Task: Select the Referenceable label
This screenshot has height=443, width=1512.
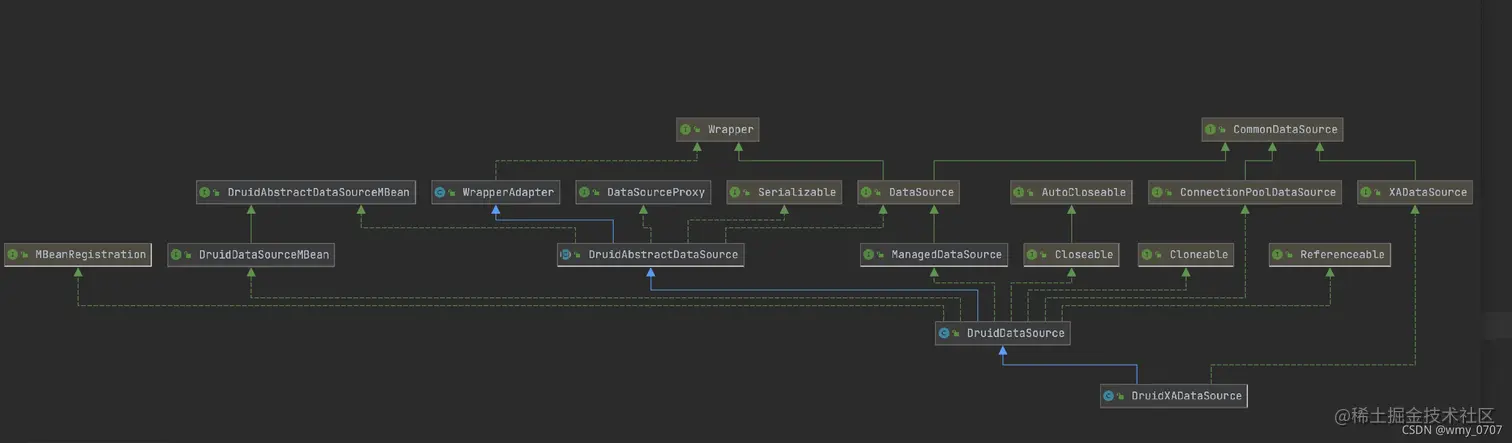Action: [1342, 255]
